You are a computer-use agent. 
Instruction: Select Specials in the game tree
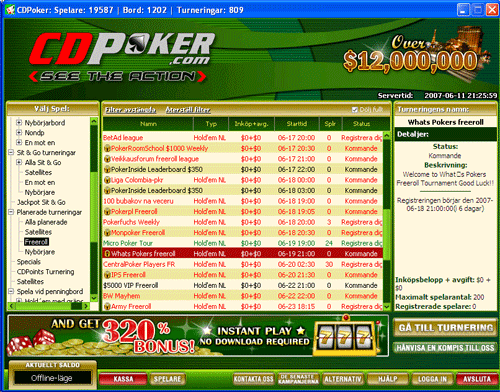coord(29,262)
